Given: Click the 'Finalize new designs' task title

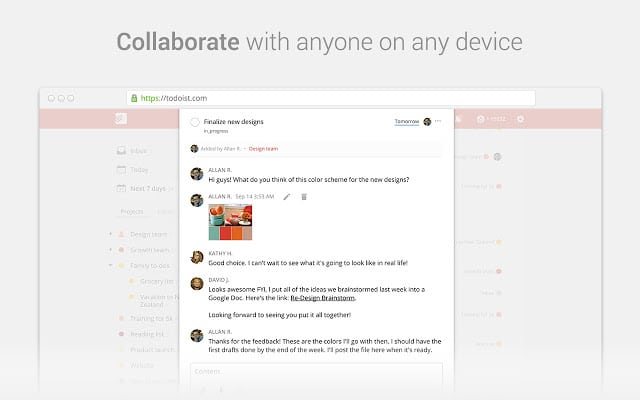Looking at the screenshot, I should point(233,122).
